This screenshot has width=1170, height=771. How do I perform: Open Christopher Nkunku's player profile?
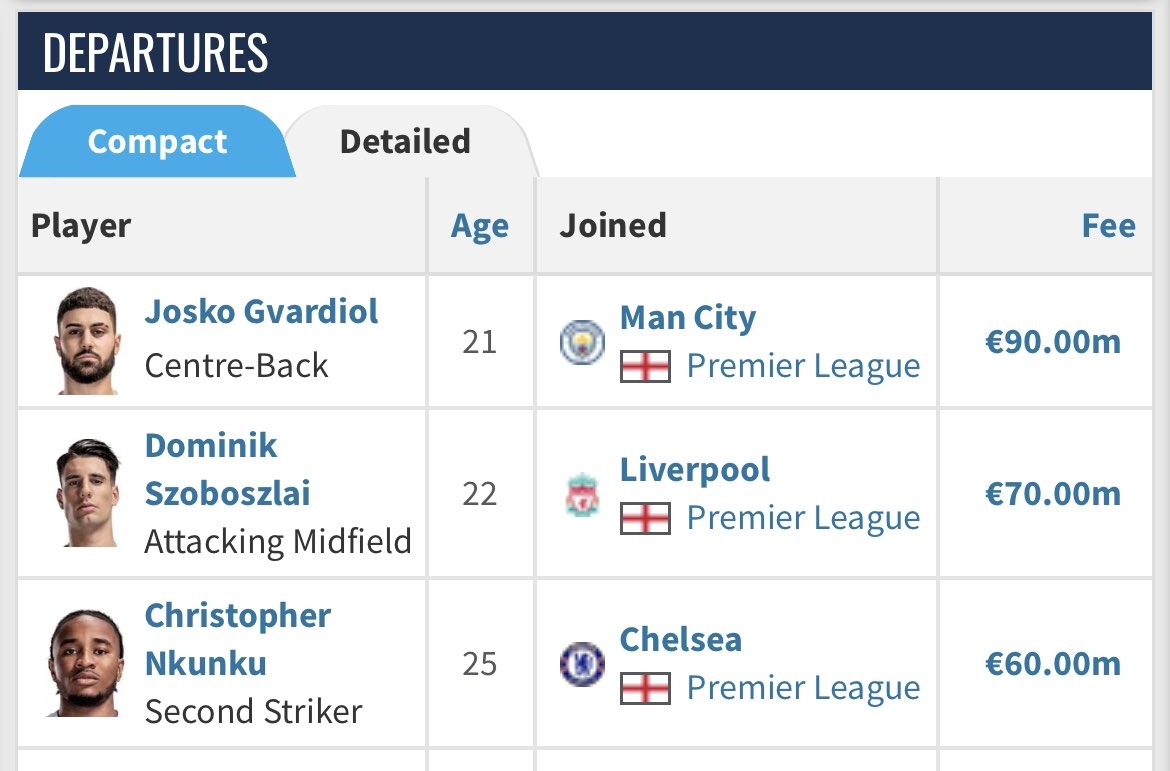tap(237, 639)
